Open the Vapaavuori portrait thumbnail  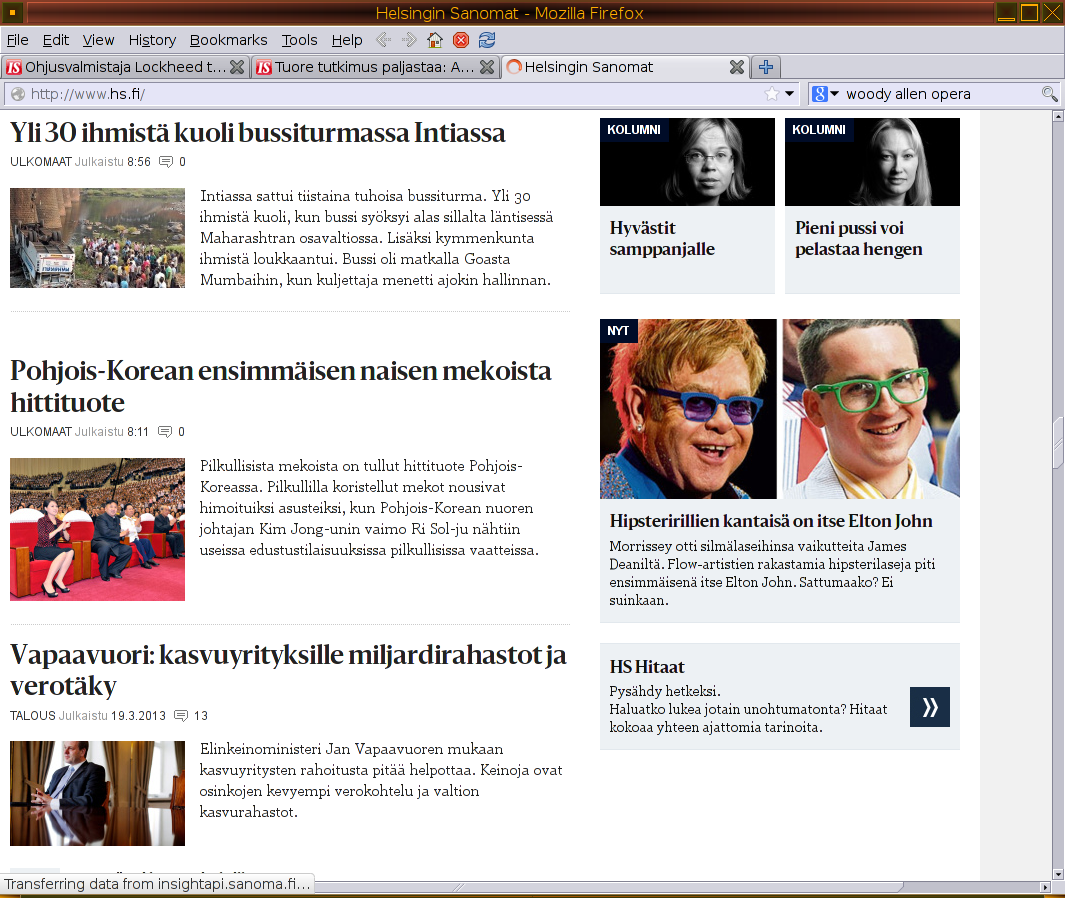tap(97, 793)
